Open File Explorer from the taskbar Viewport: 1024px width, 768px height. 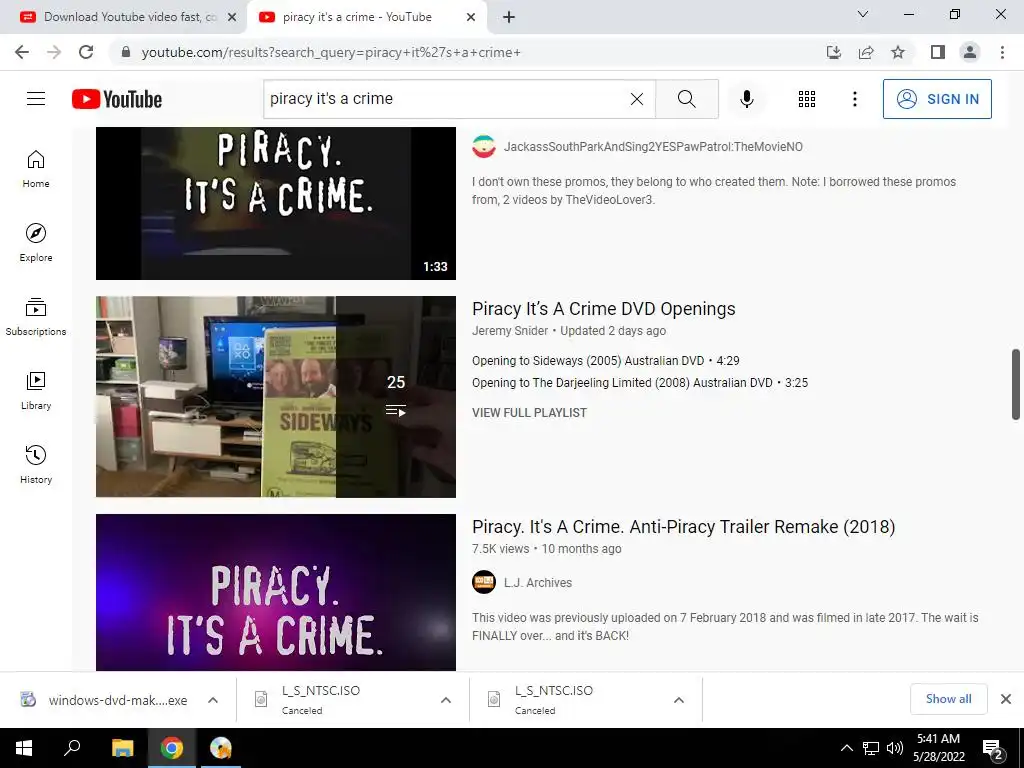[x=122, y=748]
